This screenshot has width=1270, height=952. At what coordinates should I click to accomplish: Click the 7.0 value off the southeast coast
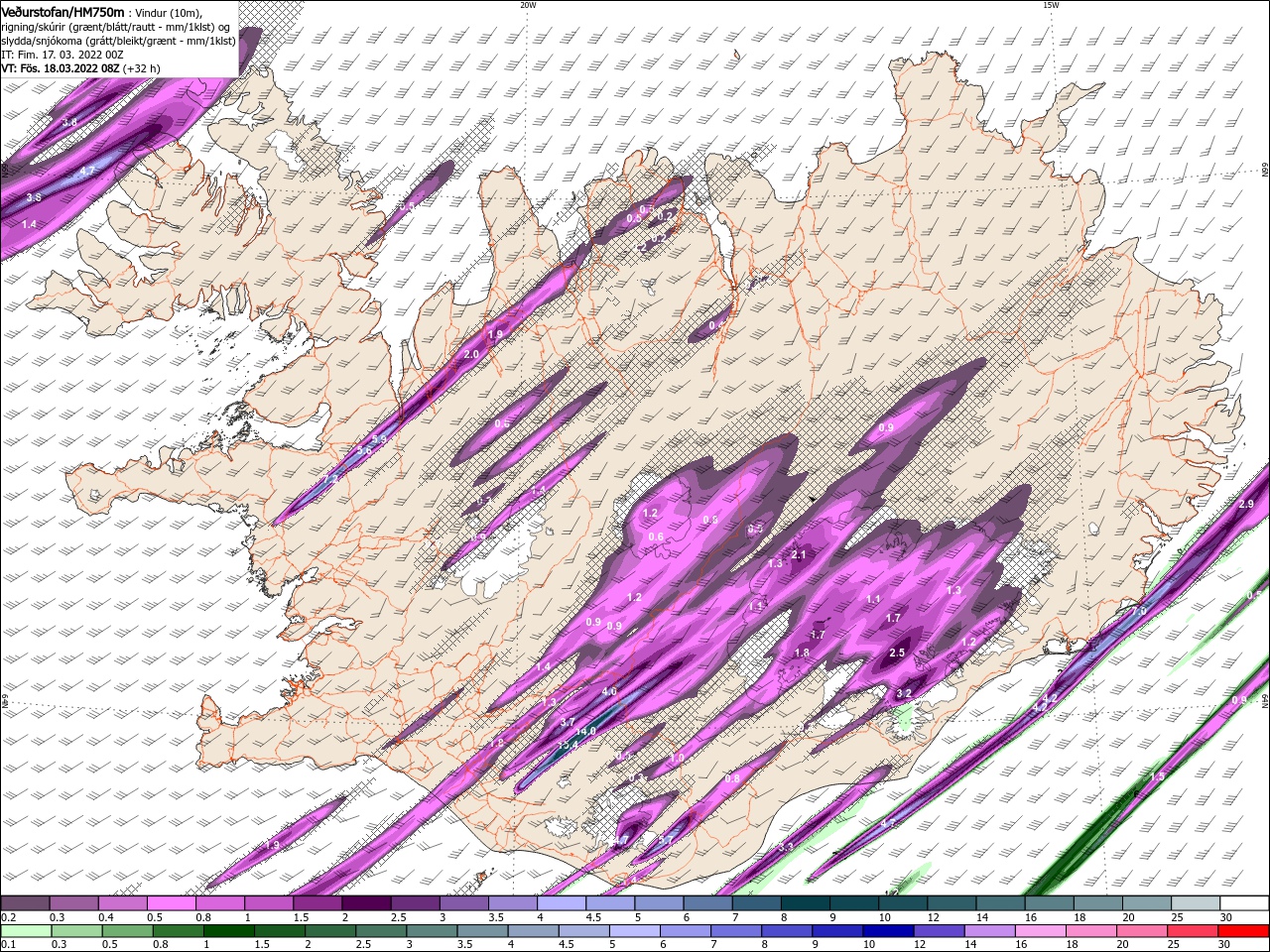pos(1139,612)
